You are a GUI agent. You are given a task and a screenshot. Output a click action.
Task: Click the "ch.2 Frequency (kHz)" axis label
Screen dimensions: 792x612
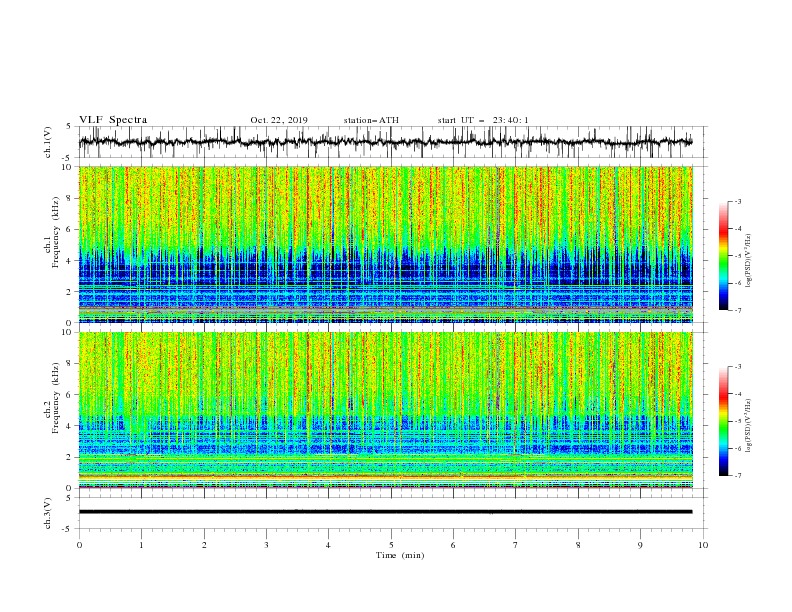tap(52, 398)
